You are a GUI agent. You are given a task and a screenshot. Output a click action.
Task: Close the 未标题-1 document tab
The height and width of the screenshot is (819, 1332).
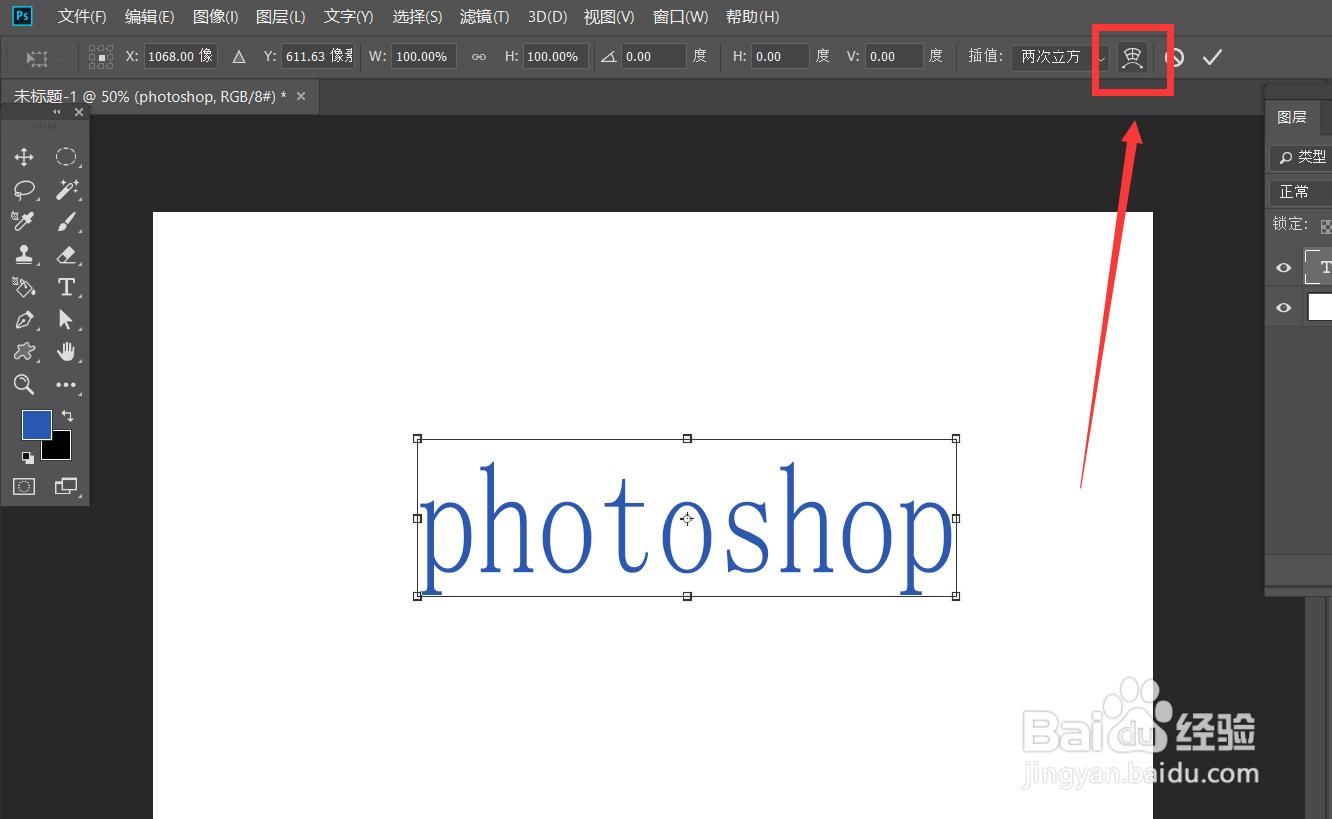(x=301, y=97)
